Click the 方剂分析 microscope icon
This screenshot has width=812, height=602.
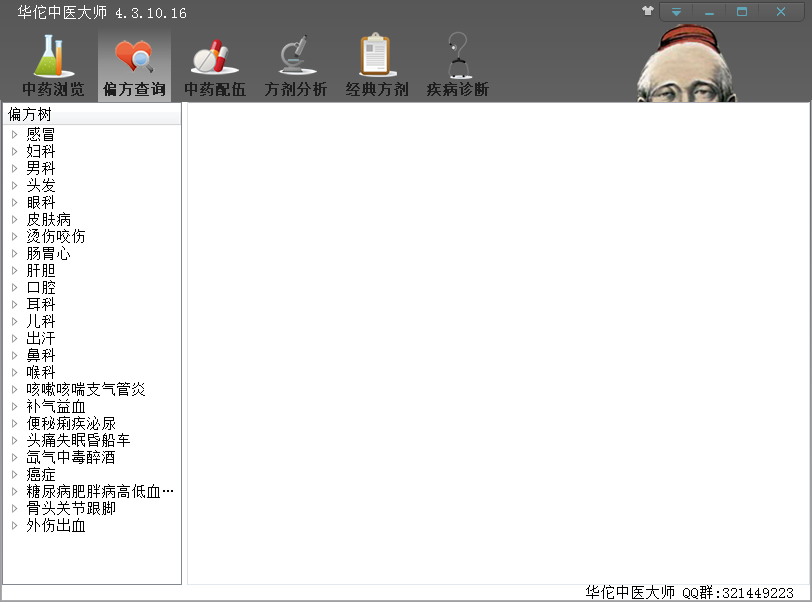(x=295, y=57)
